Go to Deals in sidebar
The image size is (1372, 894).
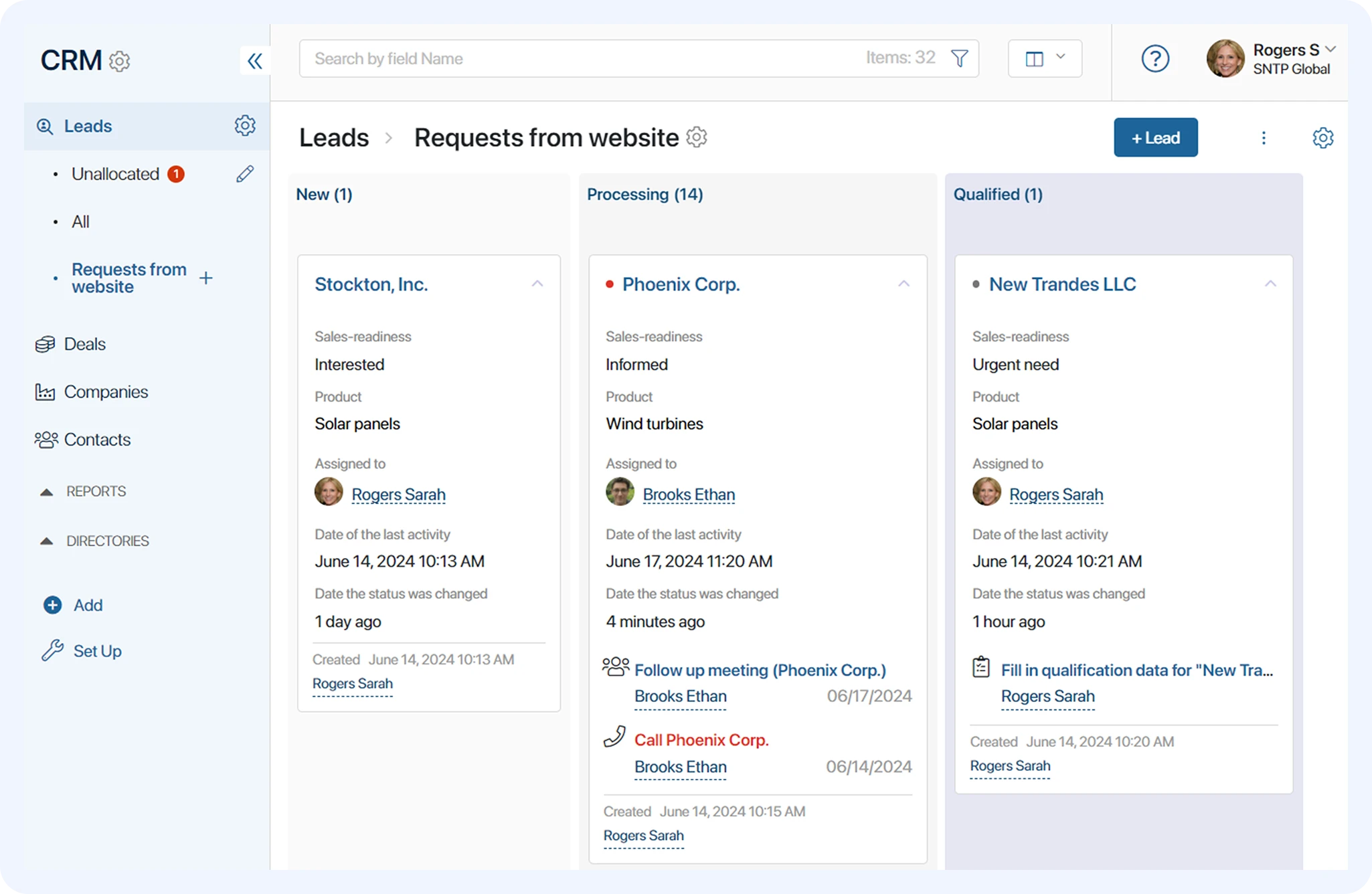84,344
